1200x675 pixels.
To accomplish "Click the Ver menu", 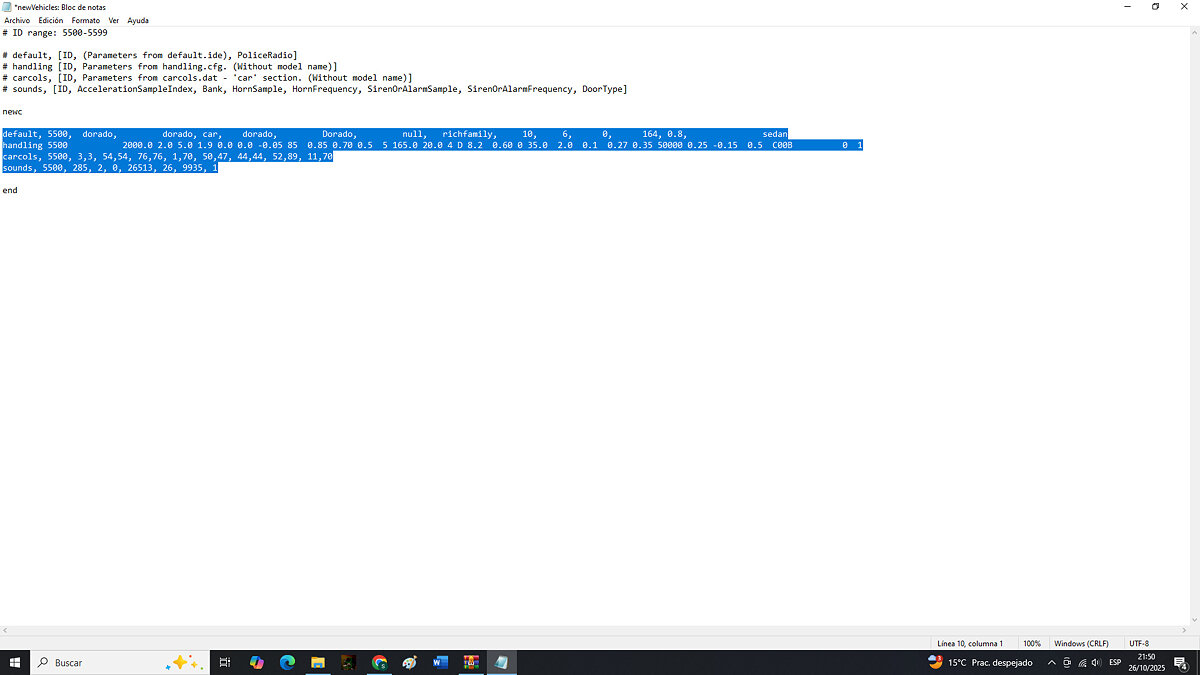I will tap(114, 20).
